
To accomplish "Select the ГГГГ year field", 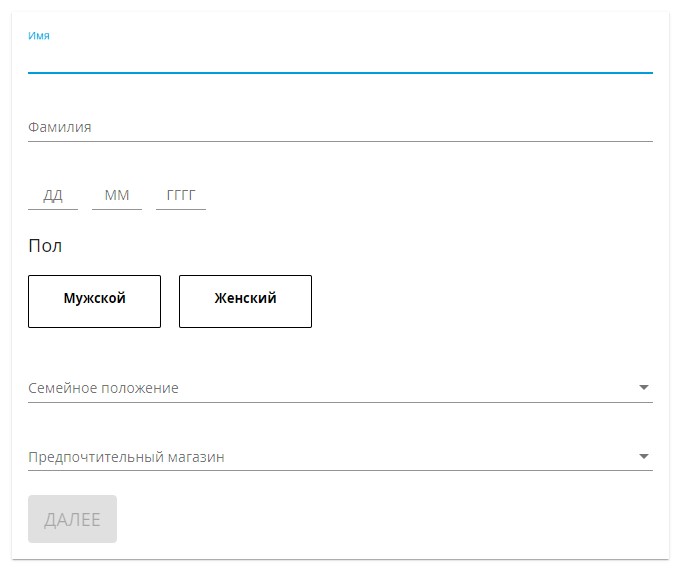I will point(181,196).
